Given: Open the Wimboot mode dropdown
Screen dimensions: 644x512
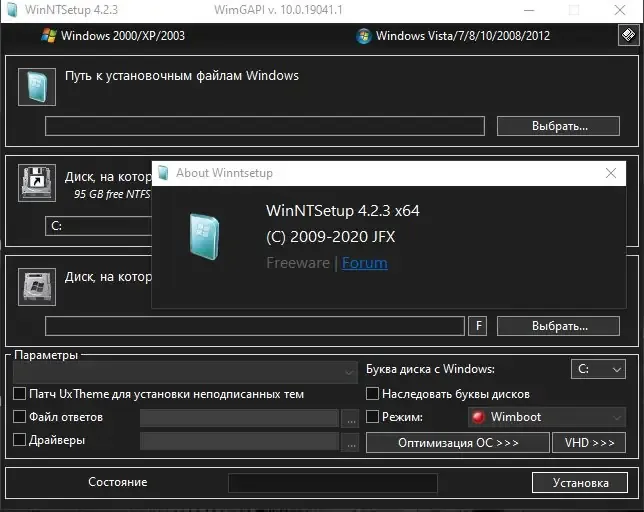Looking at the screenshot, I should pos(547,417).
